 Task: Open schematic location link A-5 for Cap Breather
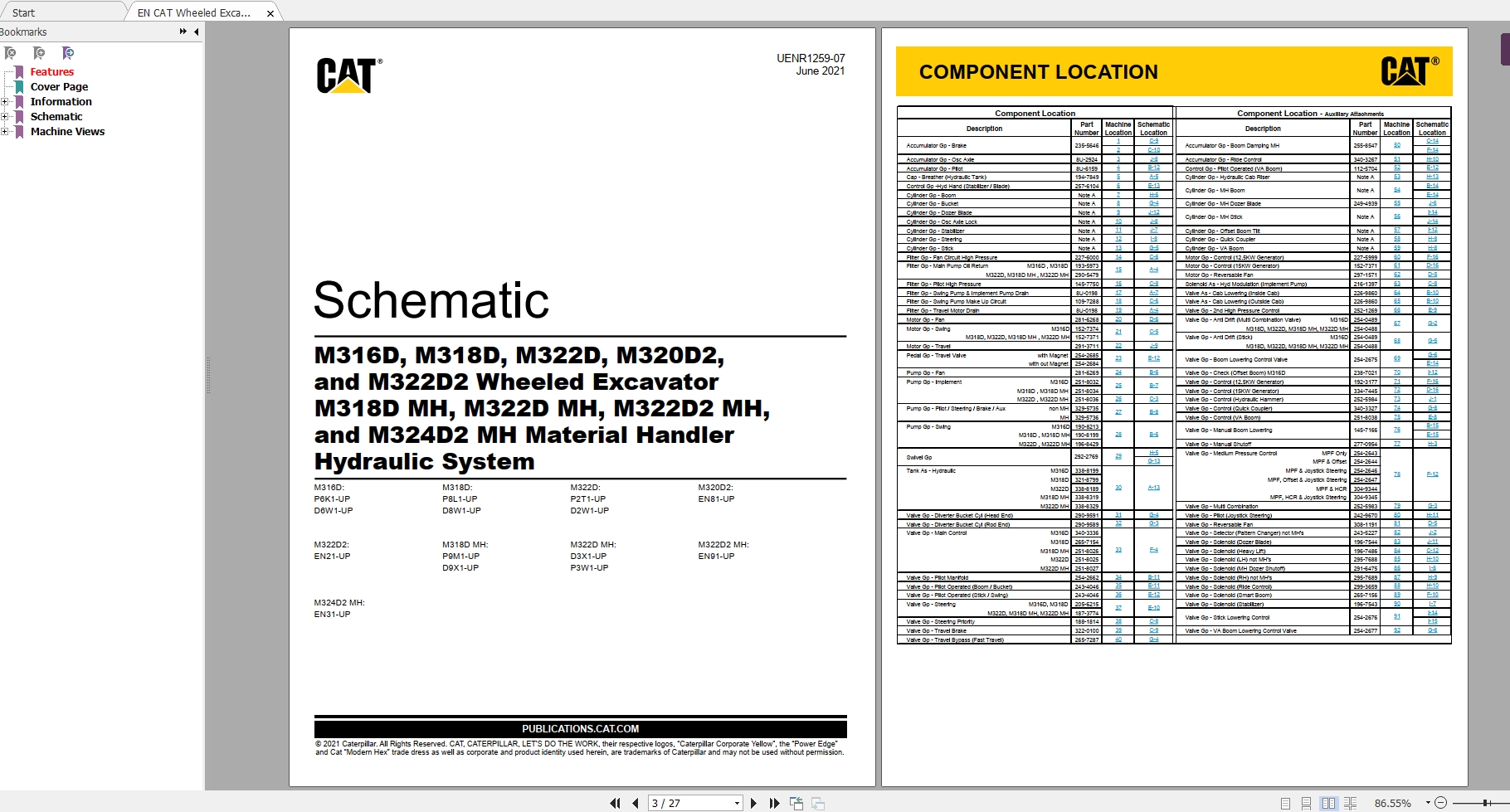1154,177
